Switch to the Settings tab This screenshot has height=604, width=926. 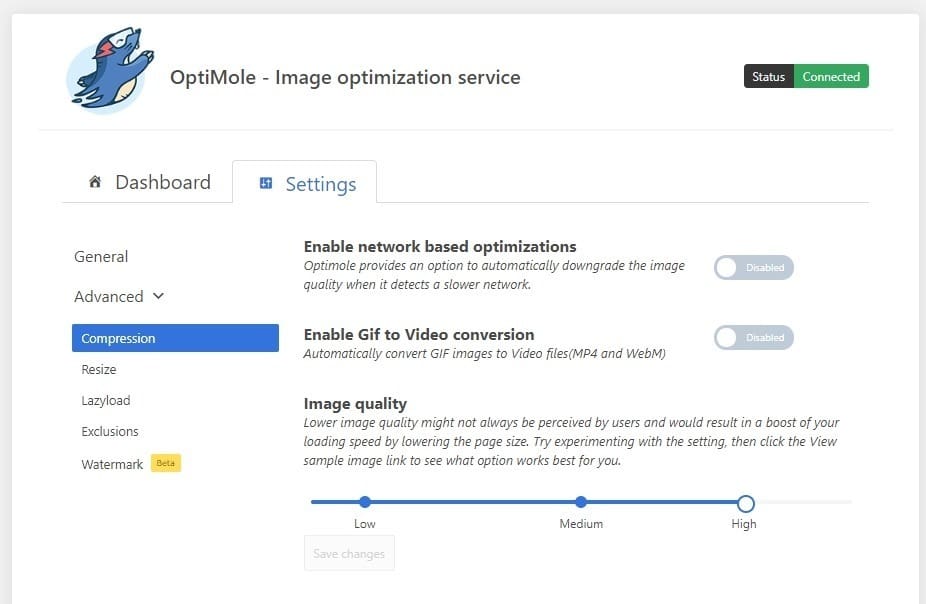[305, 182]
